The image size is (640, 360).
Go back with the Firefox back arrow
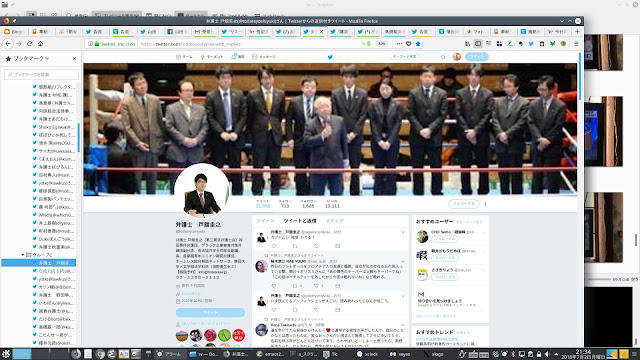tap(8, 44)
